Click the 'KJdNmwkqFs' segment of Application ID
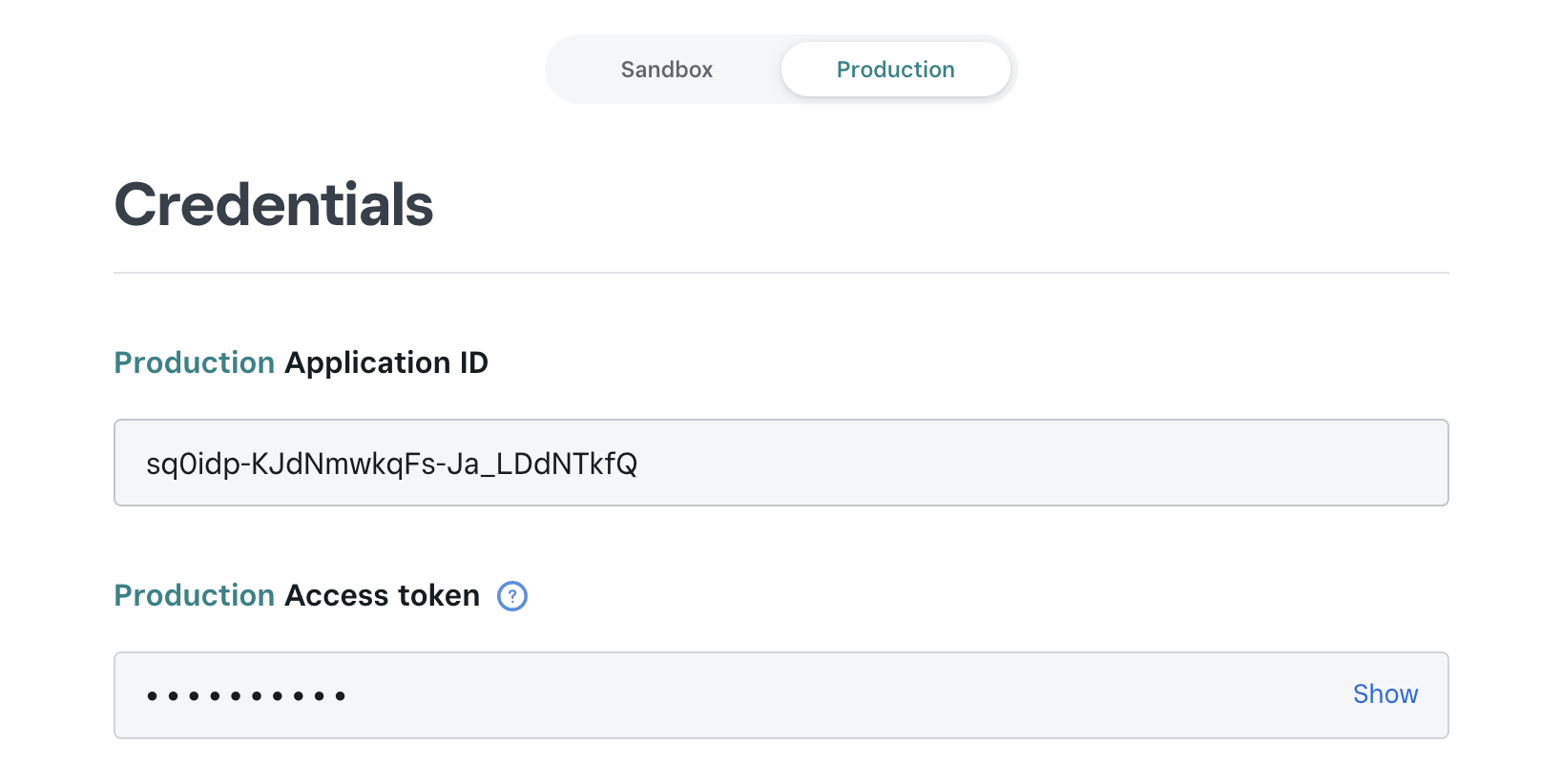Viewport: 1561px width, 784px height. 343,464
